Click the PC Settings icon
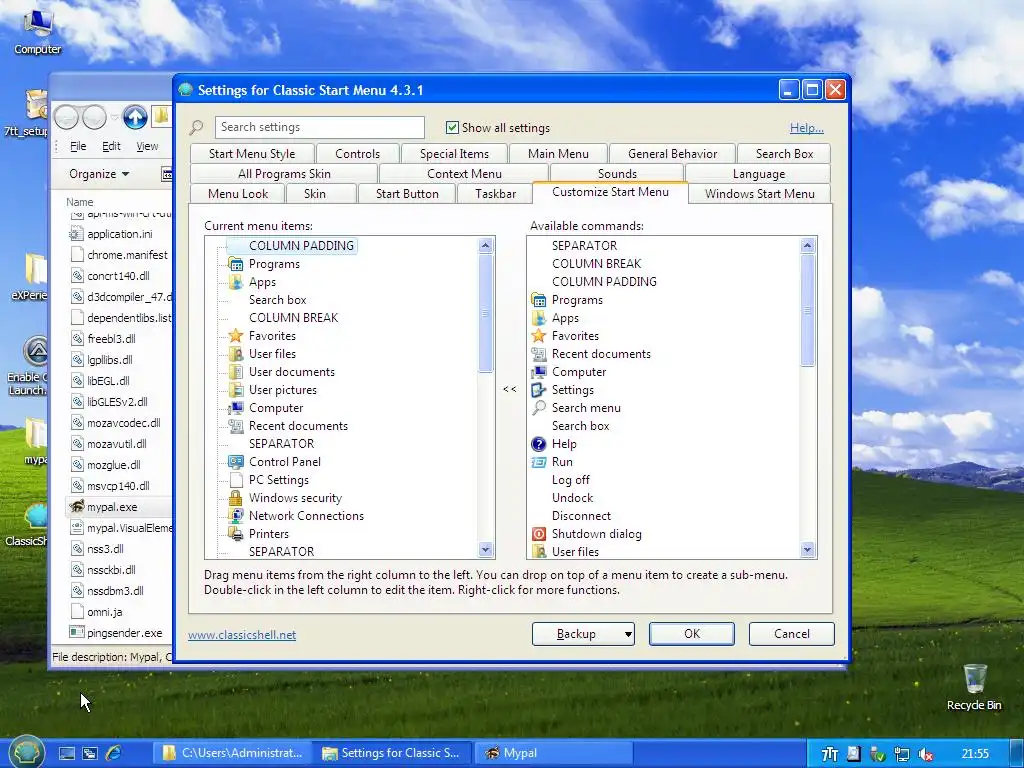 click(236, 479)
